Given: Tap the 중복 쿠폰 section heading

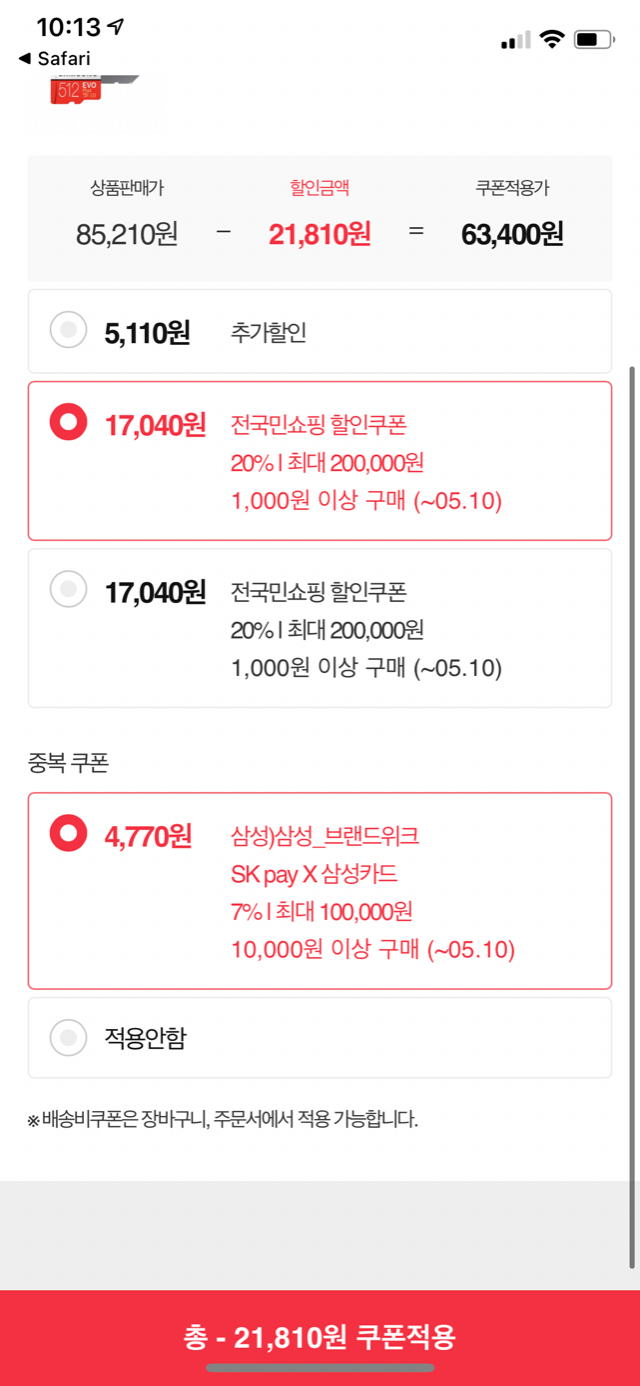Looking at the screenshot, I should (68, 764).
